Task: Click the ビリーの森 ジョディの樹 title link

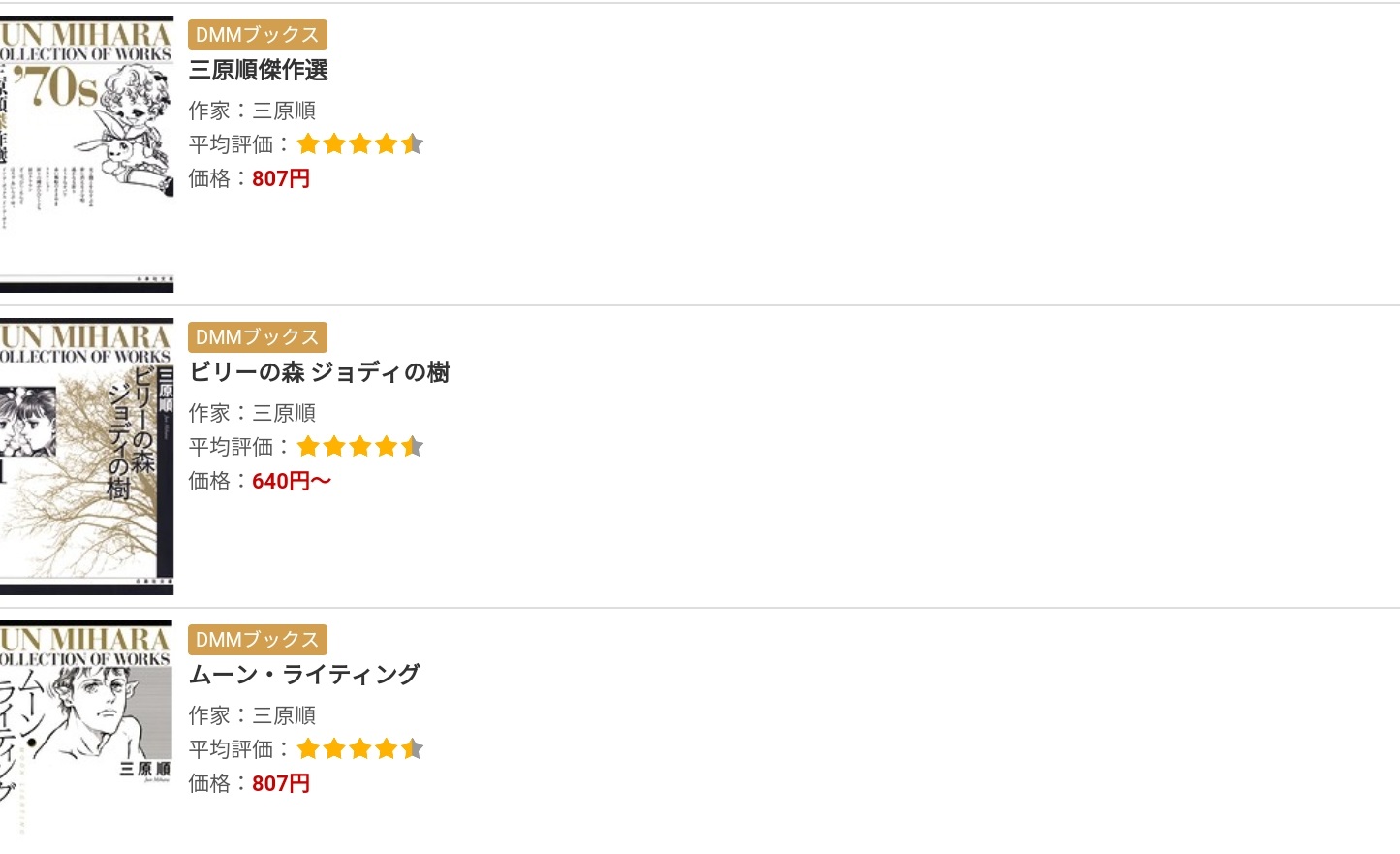Action: pyautogui.click(x=319, y=372)
